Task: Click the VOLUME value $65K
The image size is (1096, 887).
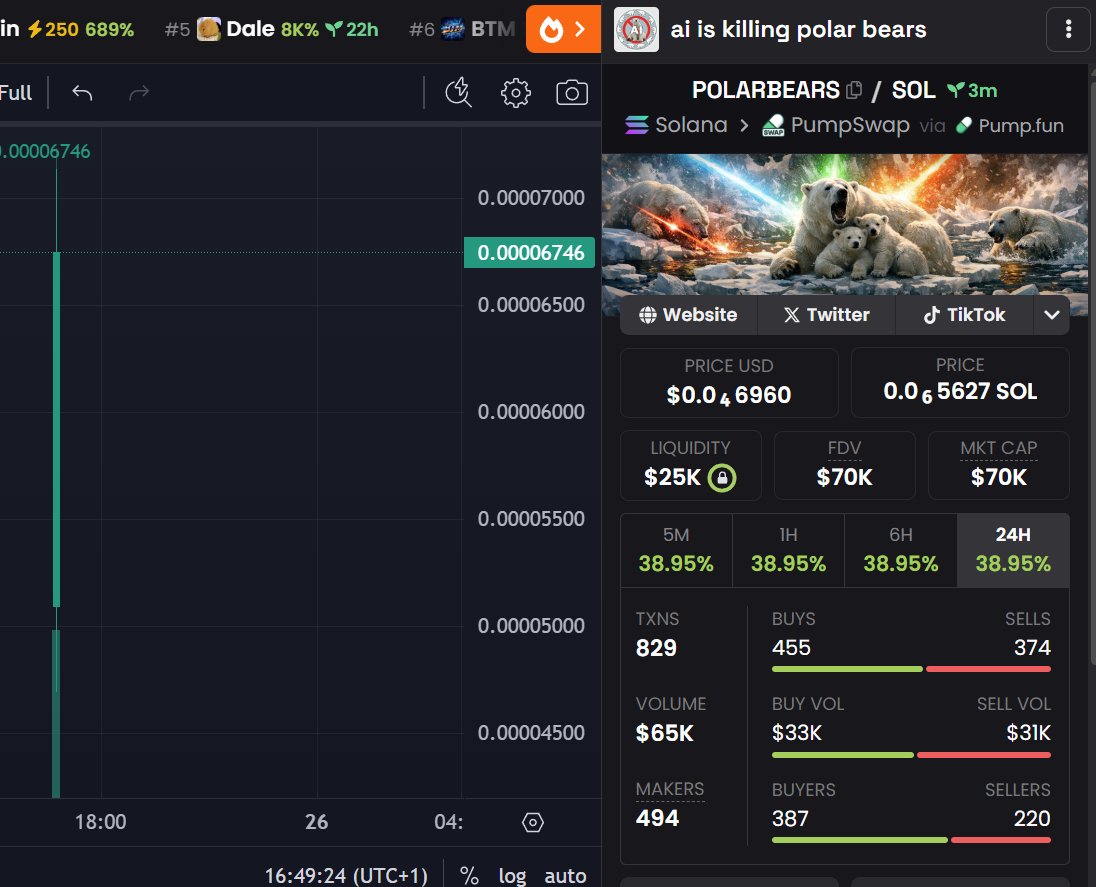Action: [x=664, y=733]
